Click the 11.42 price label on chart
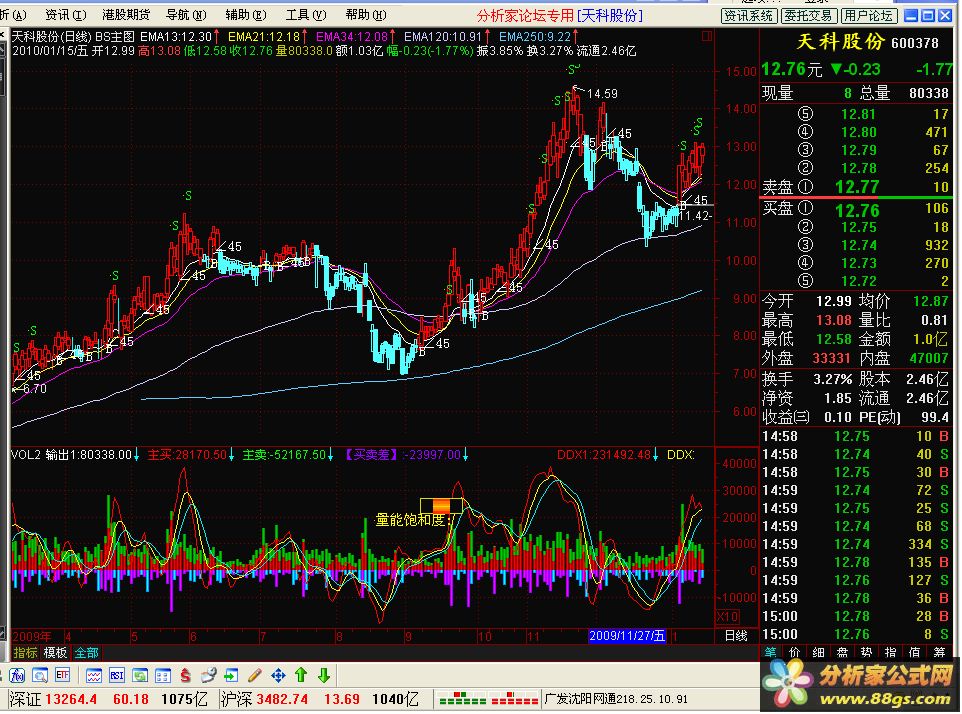962x714 pixels. point(693,216)
